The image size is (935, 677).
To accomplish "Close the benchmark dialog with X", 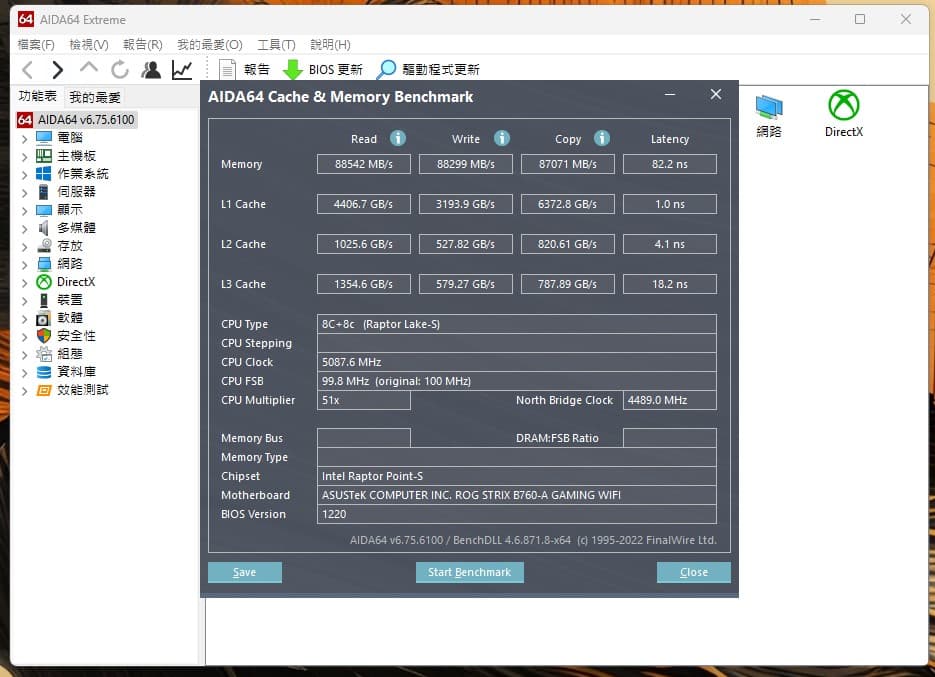I will (716, 94).
